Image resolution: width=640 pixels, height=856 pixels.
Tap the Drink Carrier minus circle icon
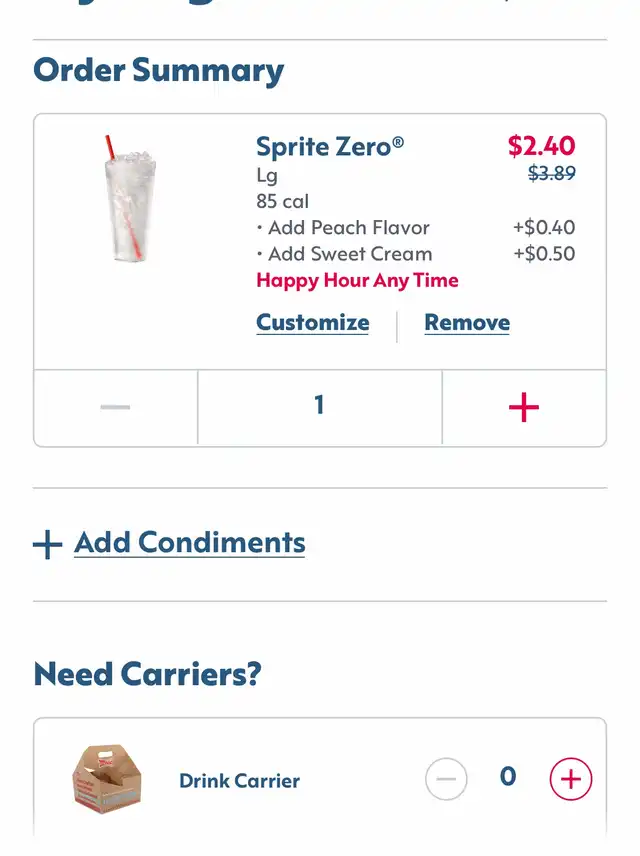[x=446, y=779]
